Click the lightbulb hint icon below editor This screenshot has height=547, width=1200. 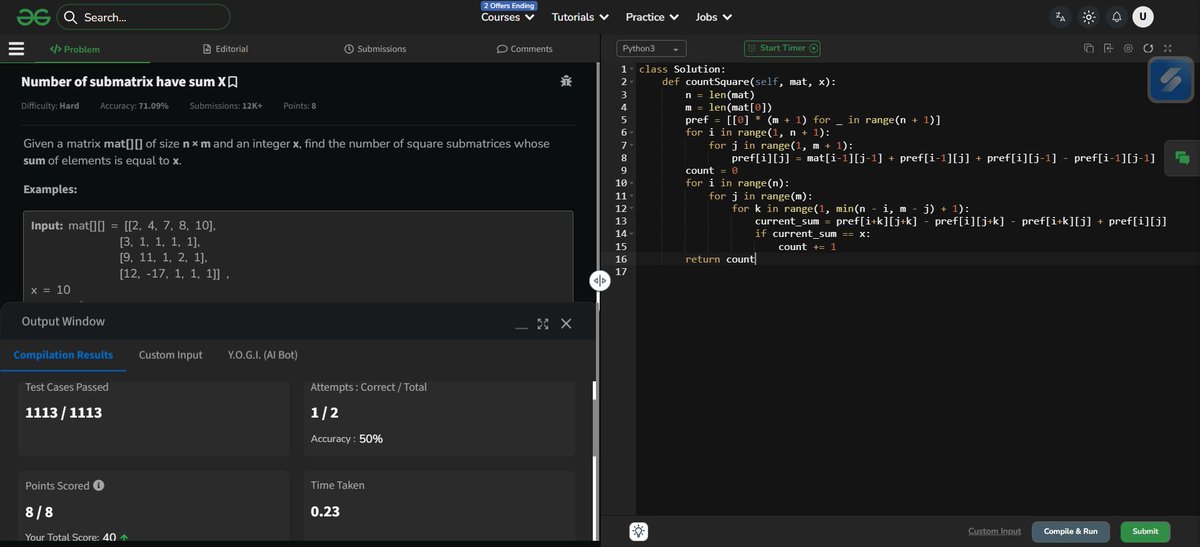(x=639, y=531)
